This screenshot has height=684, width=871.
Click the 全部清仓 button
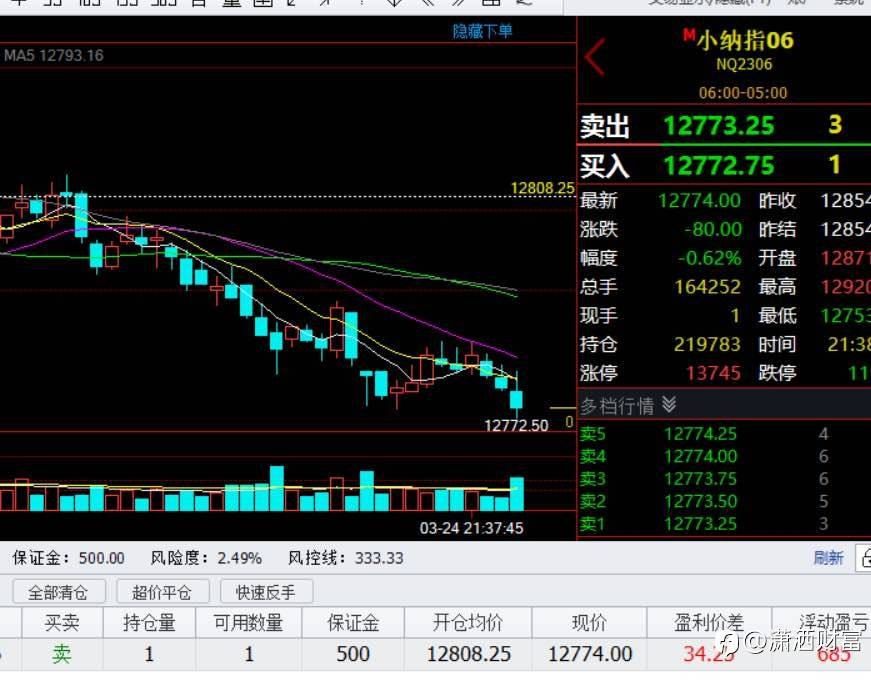pyautogui.click(x=58, y=592)
